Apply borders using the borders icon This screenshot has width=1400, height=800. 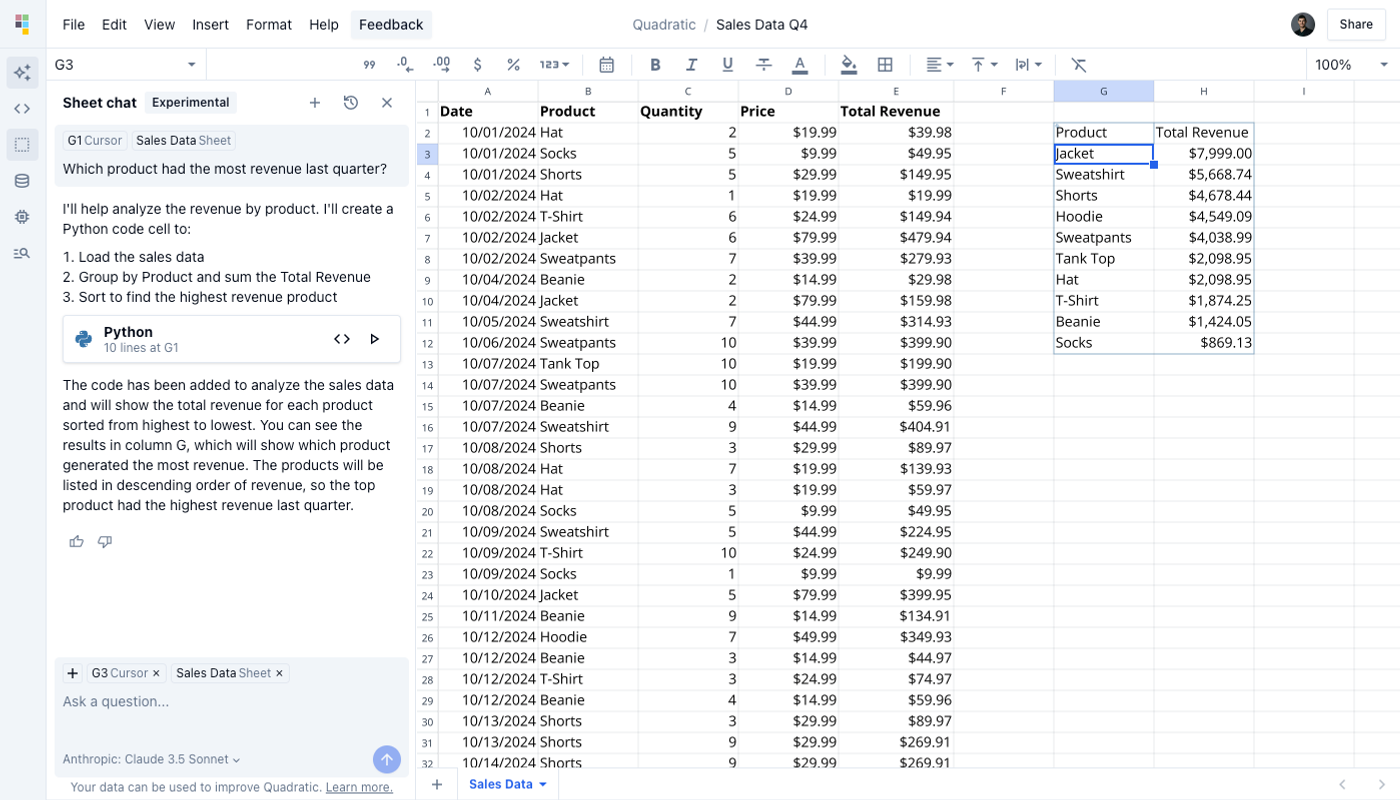coord(884,64)
